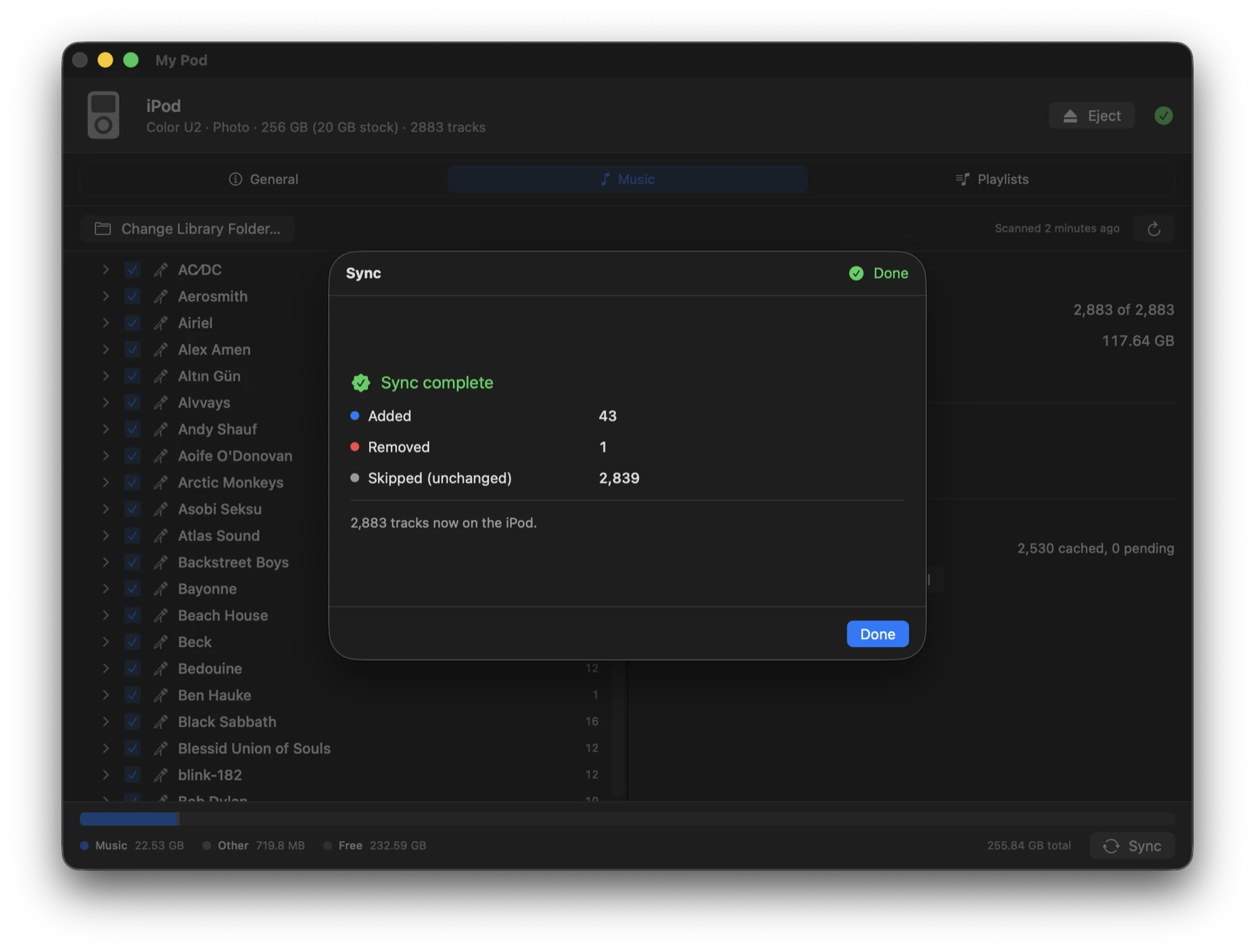Expand the Aoife O'Donovan artist row

(105, 456)
